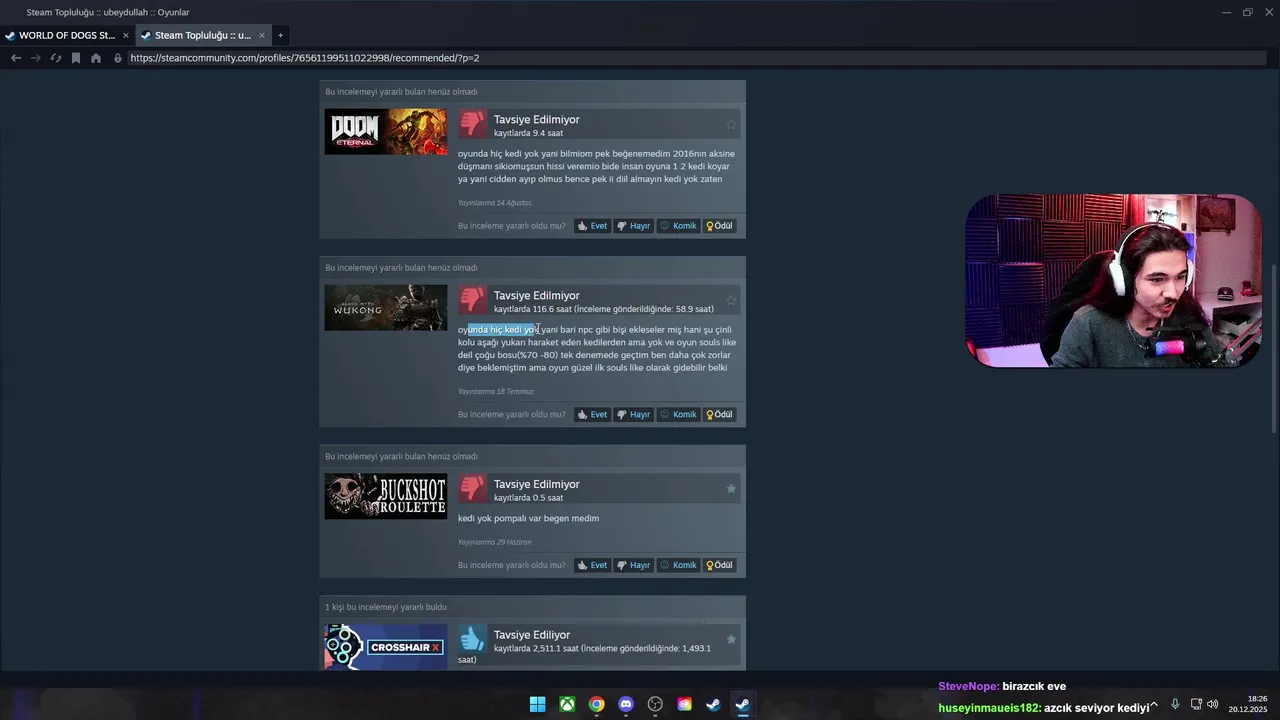1280x720 pixels.
Task: Vote Evet on the Buckshot Roulette review
Action: coord(593,565)
